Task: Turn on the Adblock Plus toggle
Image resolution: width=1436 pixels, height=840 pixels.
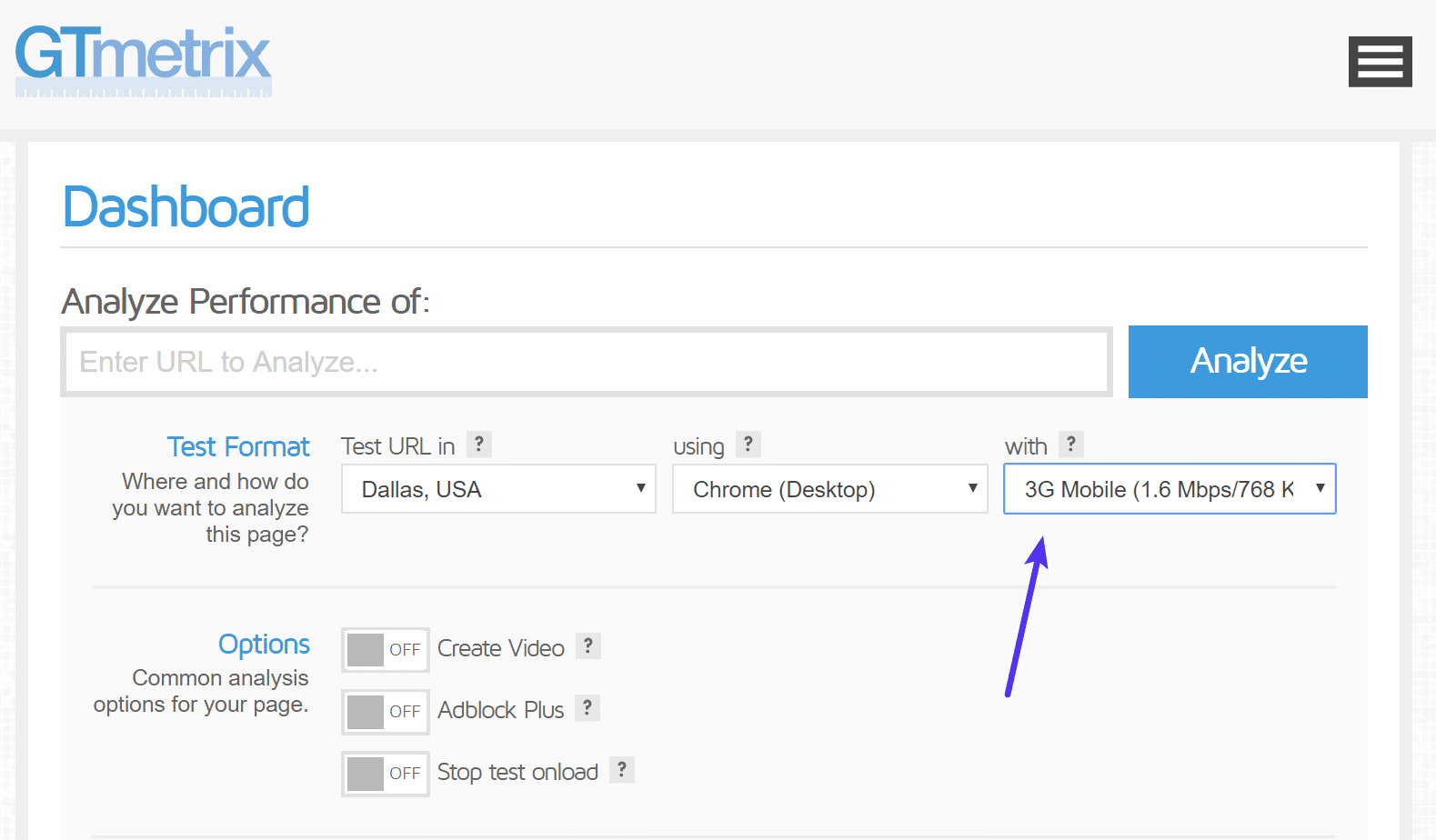Action: click(x=386, y=712)
